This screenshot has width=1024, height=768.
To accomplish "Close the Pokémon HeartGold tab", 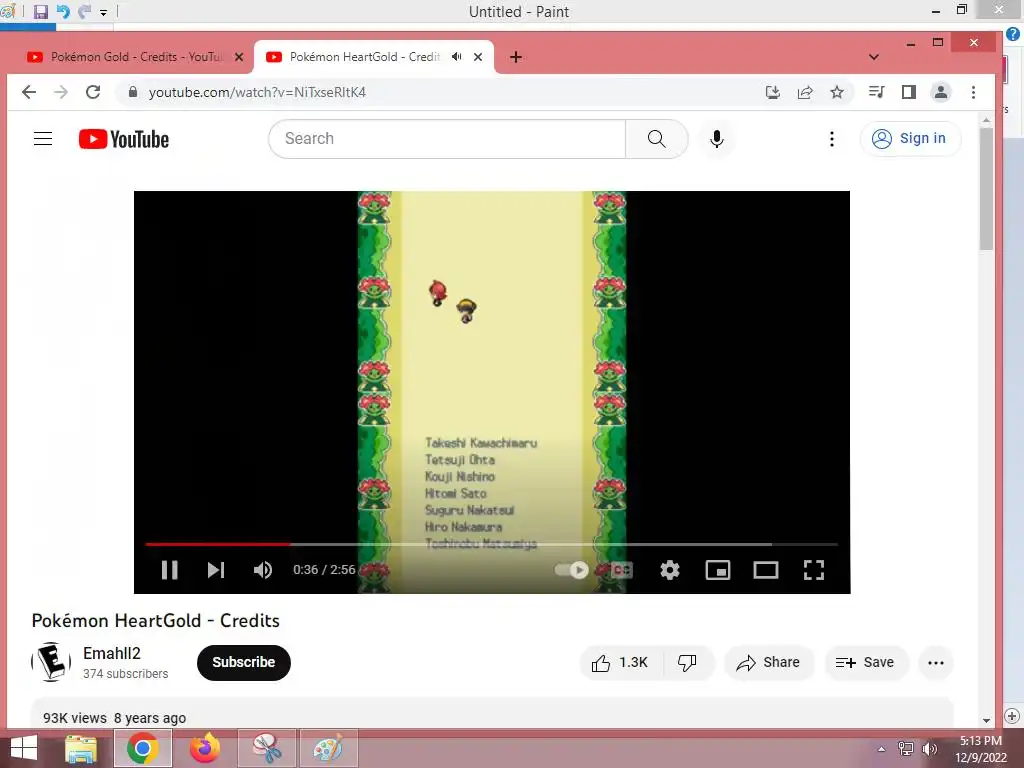I will [x=478, y=57].
